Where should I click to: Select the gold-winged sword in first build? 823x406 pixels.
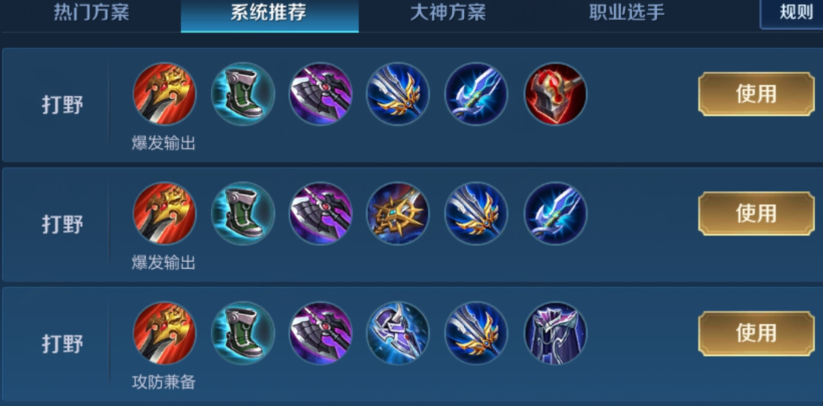point(398,94)
